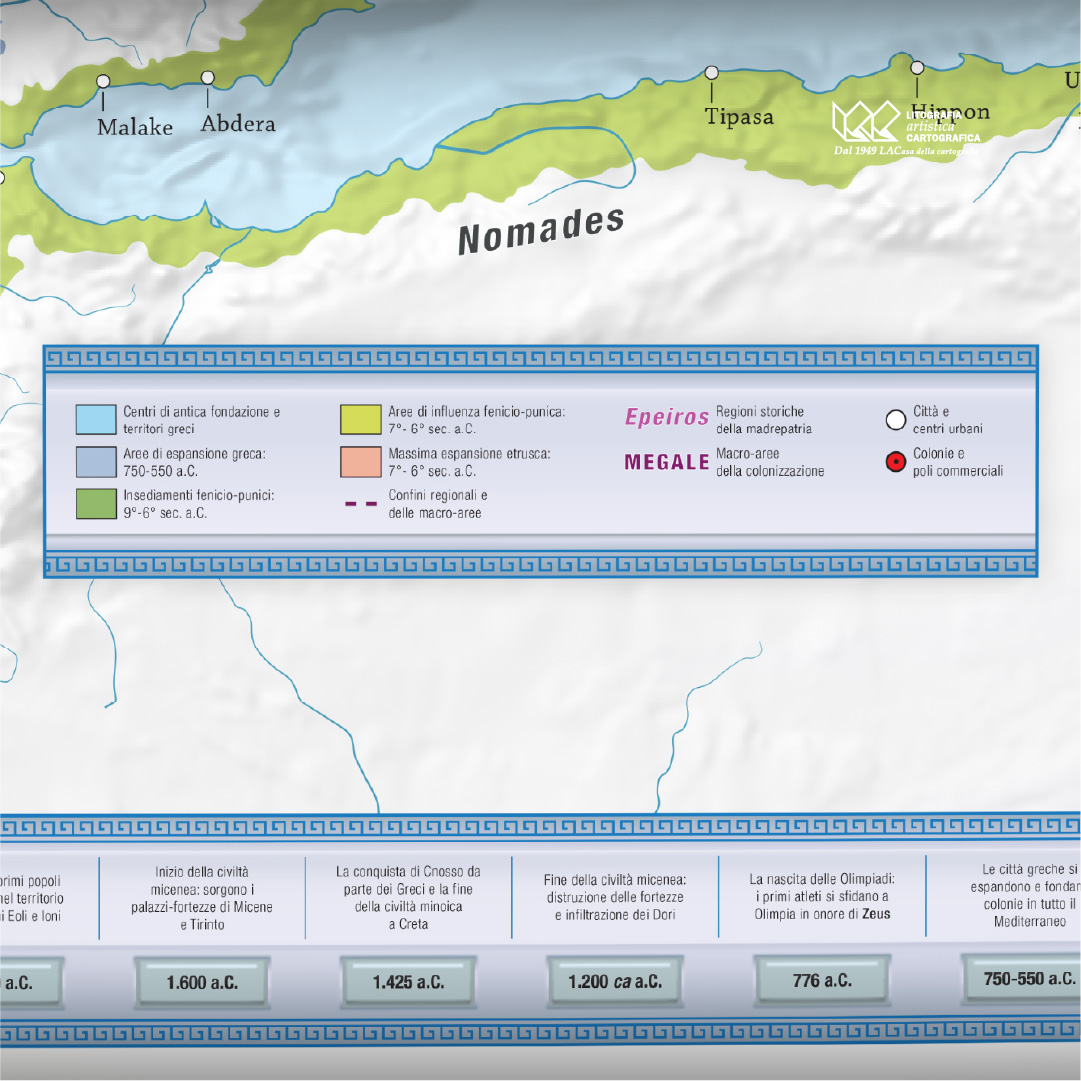Image resolution: width=1081 pixels, height=1081 pixels.
Task: Click the red Colonie e poli commerciali symbol
Action: click(896, 462)
